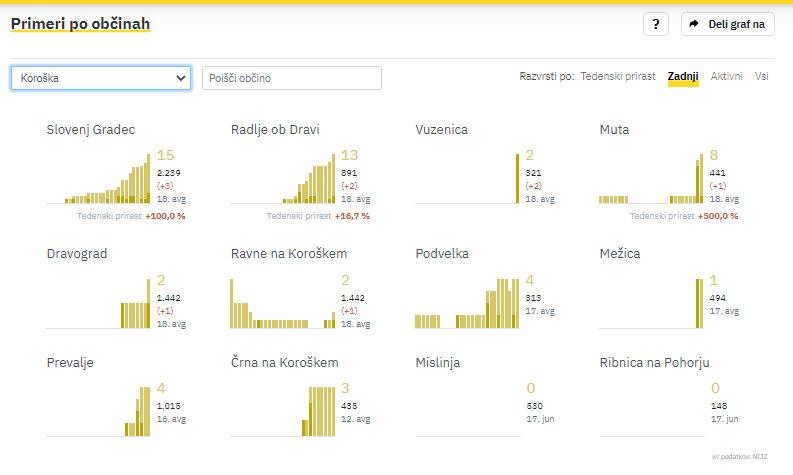
Task: Sort by Tedenski prirast
Action: click(618, 76)
